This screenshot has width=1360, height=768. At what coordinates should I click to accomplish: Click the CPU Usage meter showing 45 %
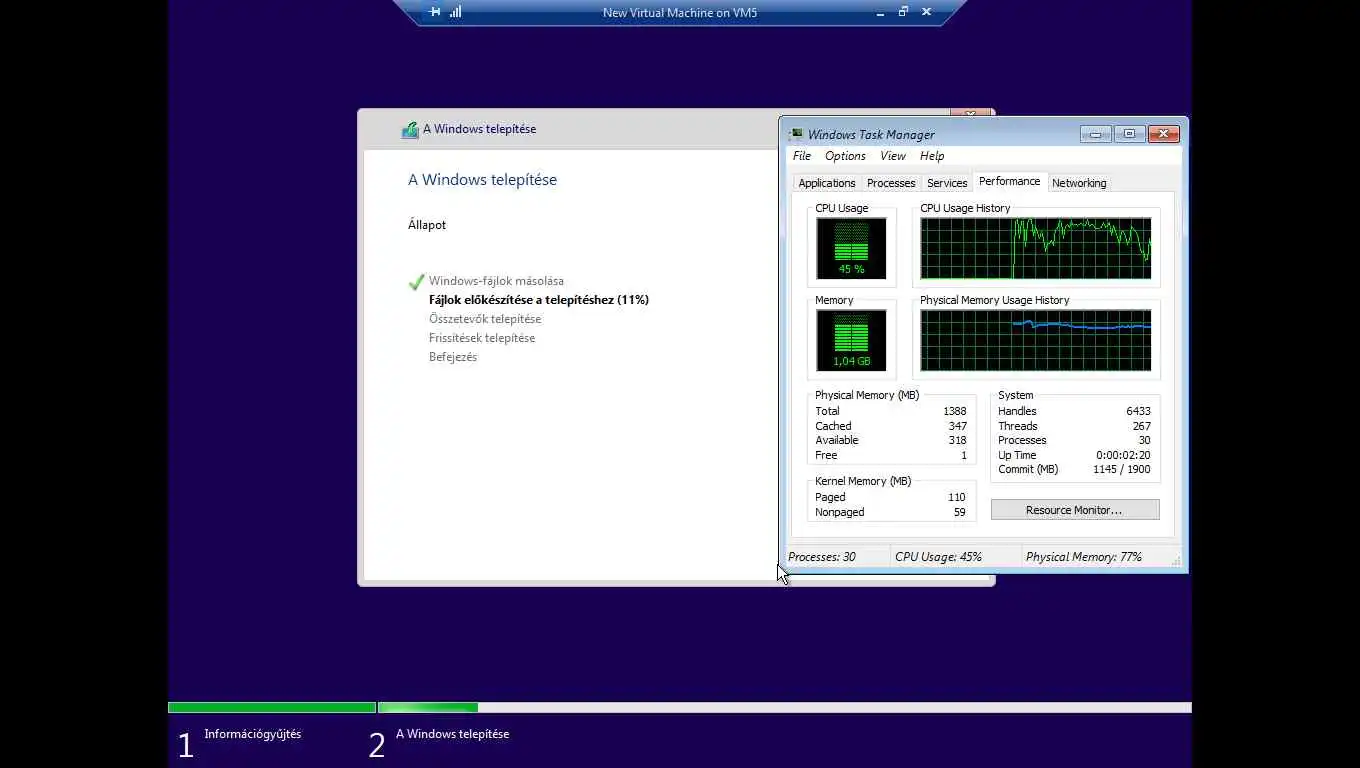pos(851,248)
